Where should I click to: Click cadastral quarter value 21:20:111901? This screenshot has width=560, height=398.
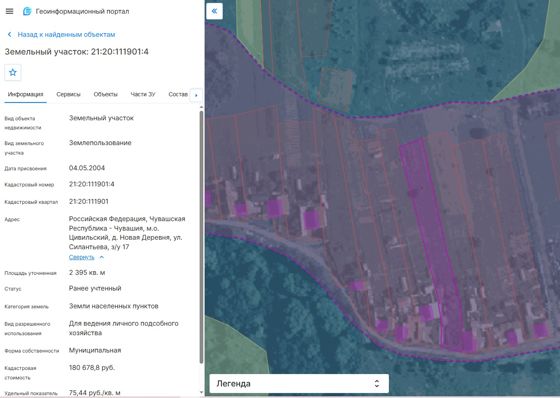coord(89,202)
